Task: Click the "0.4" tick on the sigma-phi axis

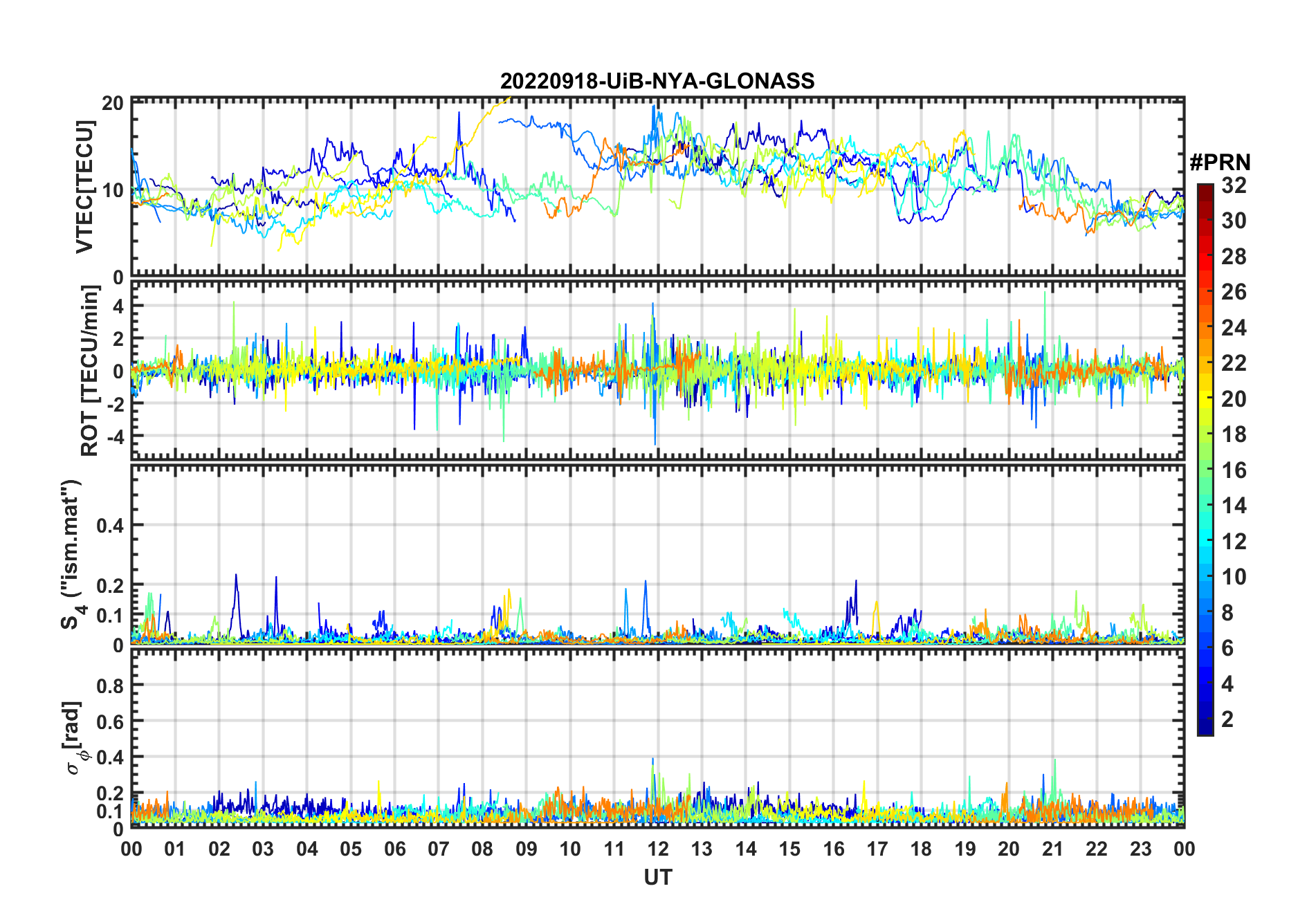Action: pyautogui.click(x=111, y=757)
